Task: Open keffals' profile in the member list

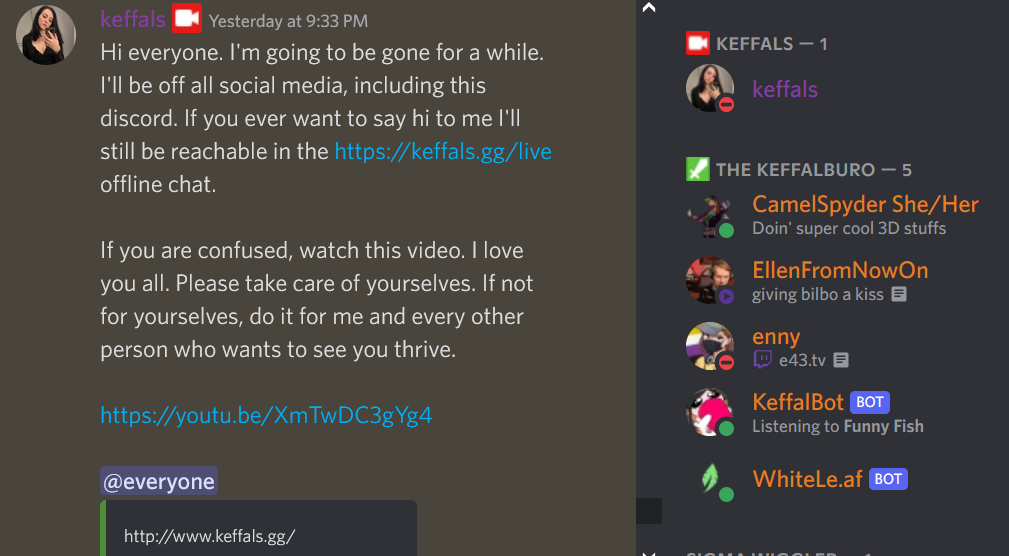Action: click(784, 89)
